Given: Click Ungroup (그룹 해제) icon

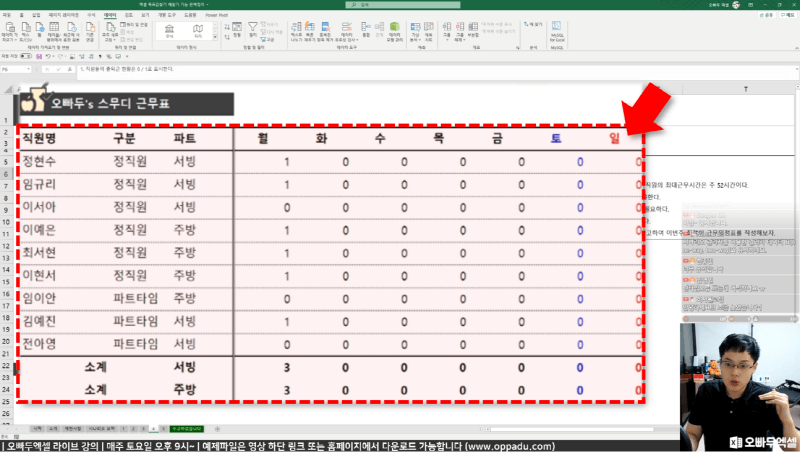Looking at the screenshot, I should 460,32.
